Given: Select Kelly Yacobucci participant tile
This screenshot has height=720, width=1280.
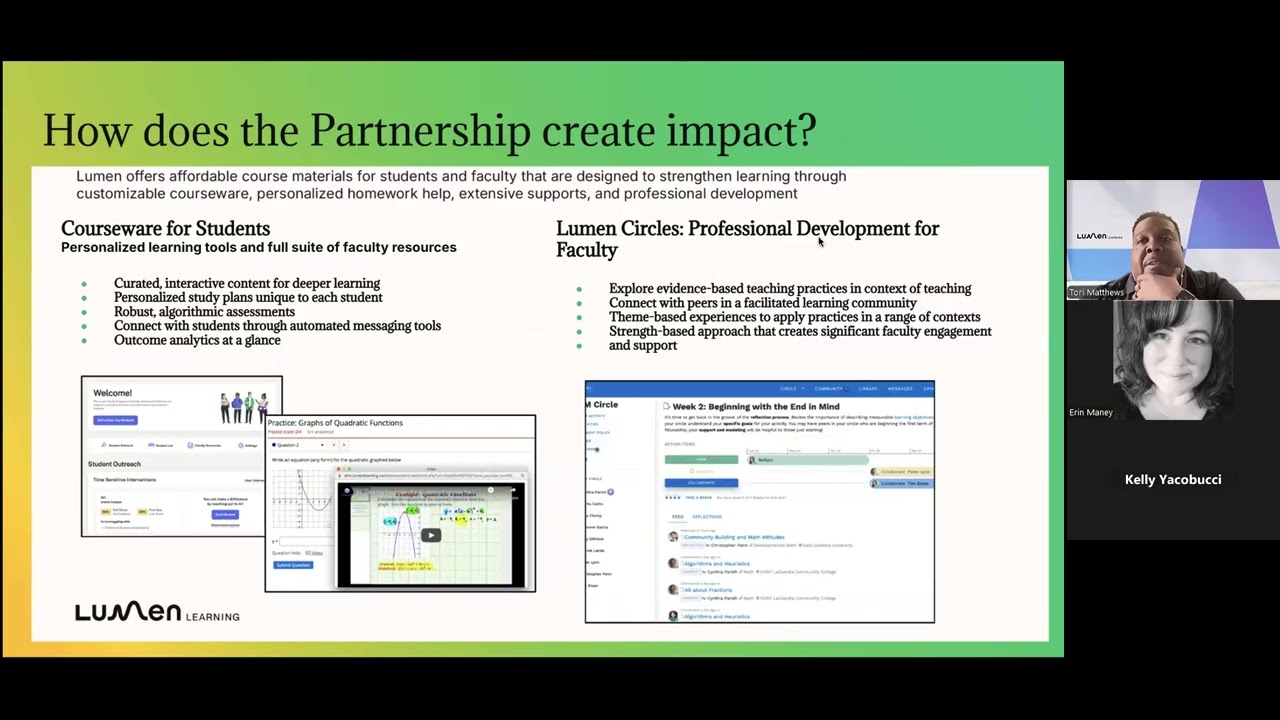Looking at the screenshot, I should [x=1173, y=480].
